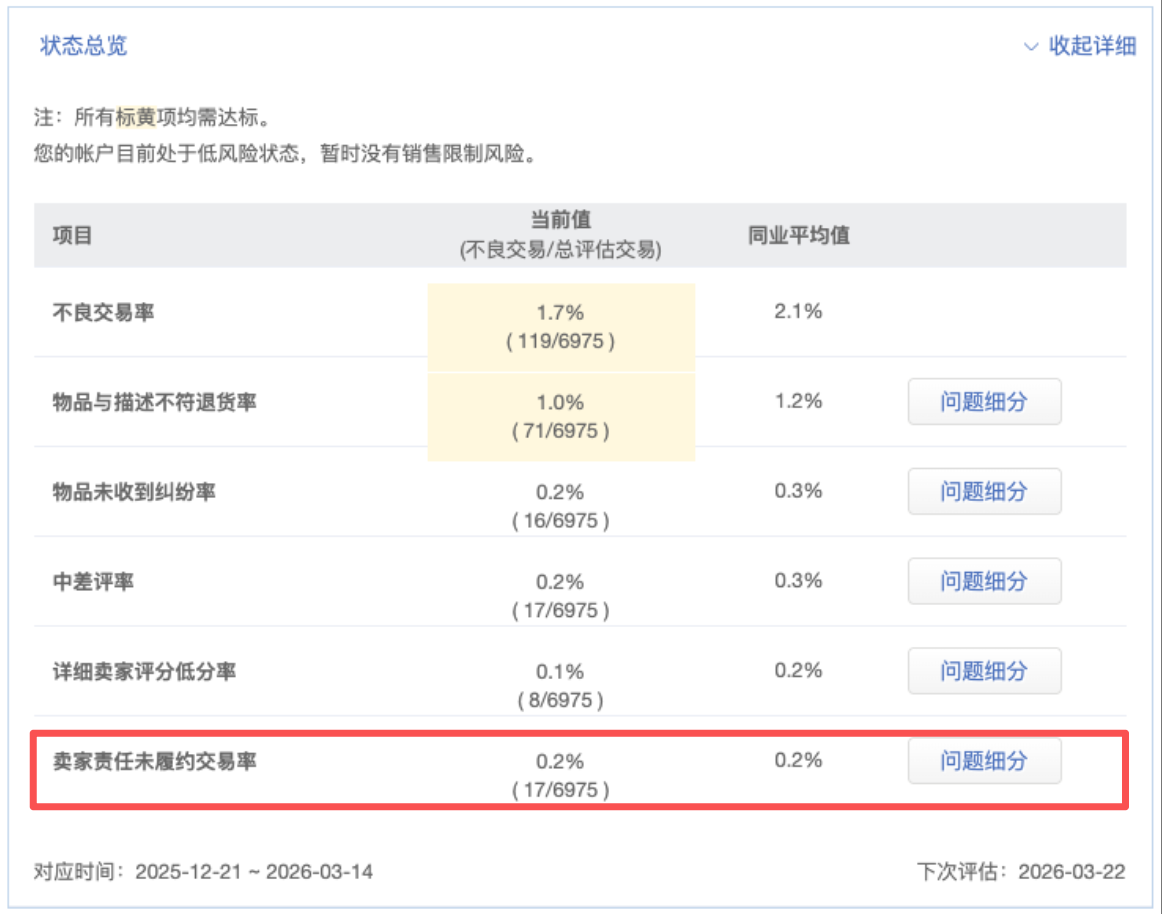This screenshot has width=1162, height=914.
Task: Open 问题细分 for 物品与描述不符退货率
Action: (984, 402)
